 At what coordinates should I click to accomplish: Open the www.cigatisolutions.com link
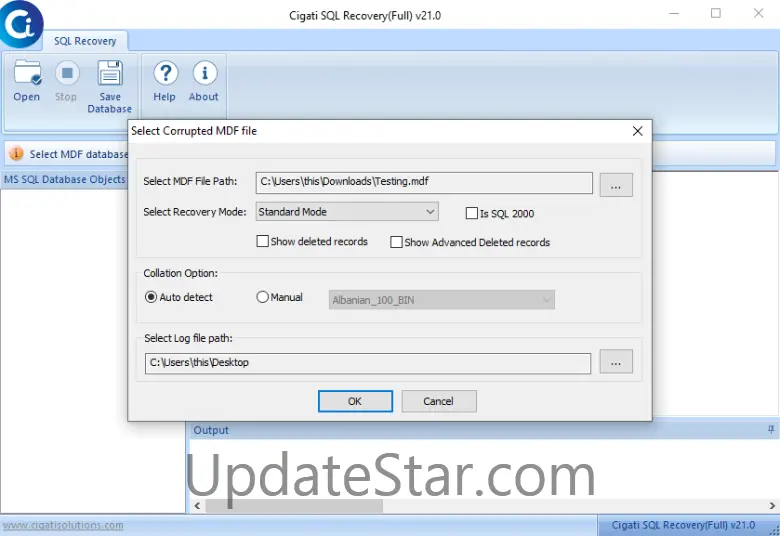tap(63, 526)
